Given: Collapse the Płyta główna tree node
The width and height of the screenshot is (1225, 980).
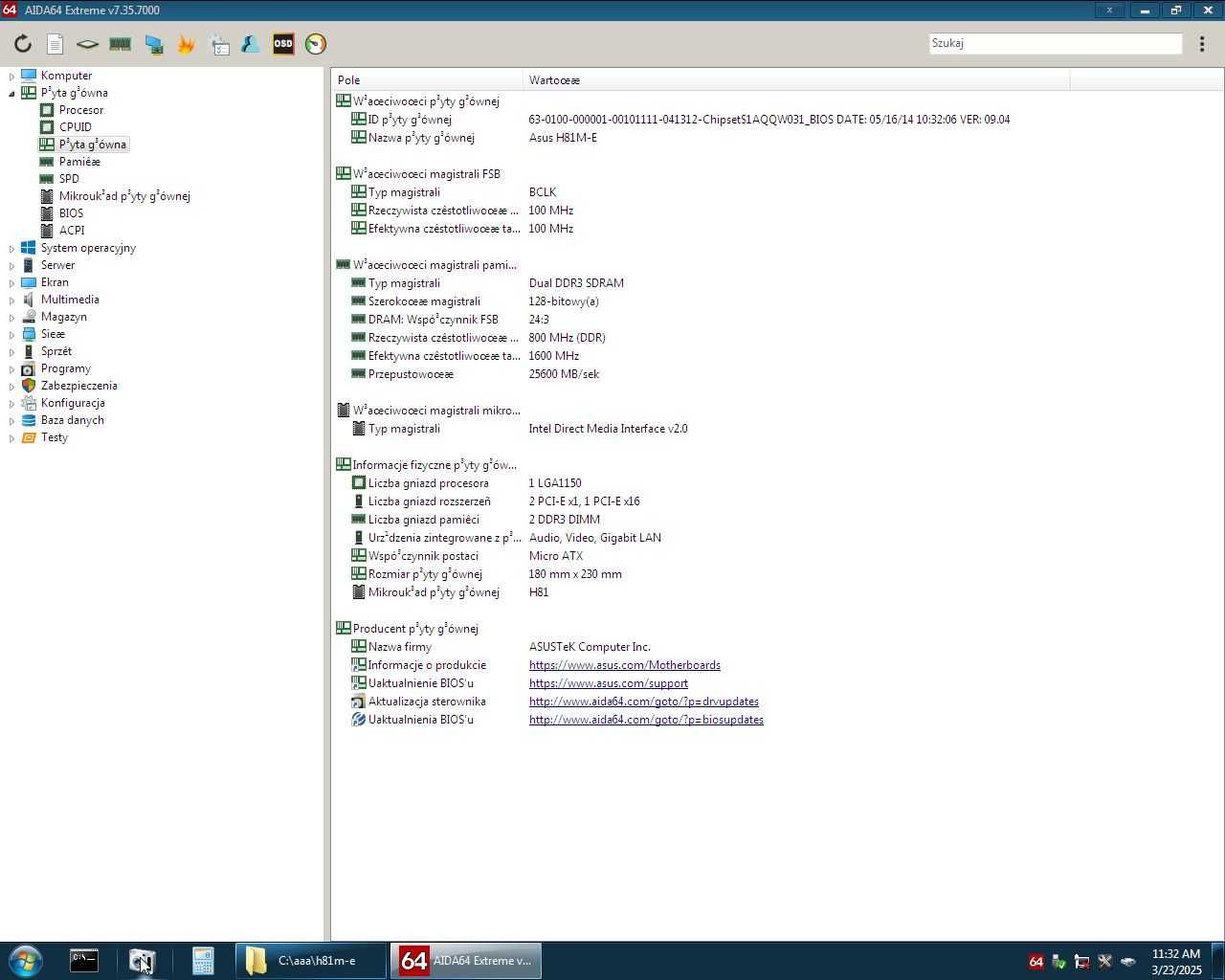Looking at the screenshot, I should point(11,93).
